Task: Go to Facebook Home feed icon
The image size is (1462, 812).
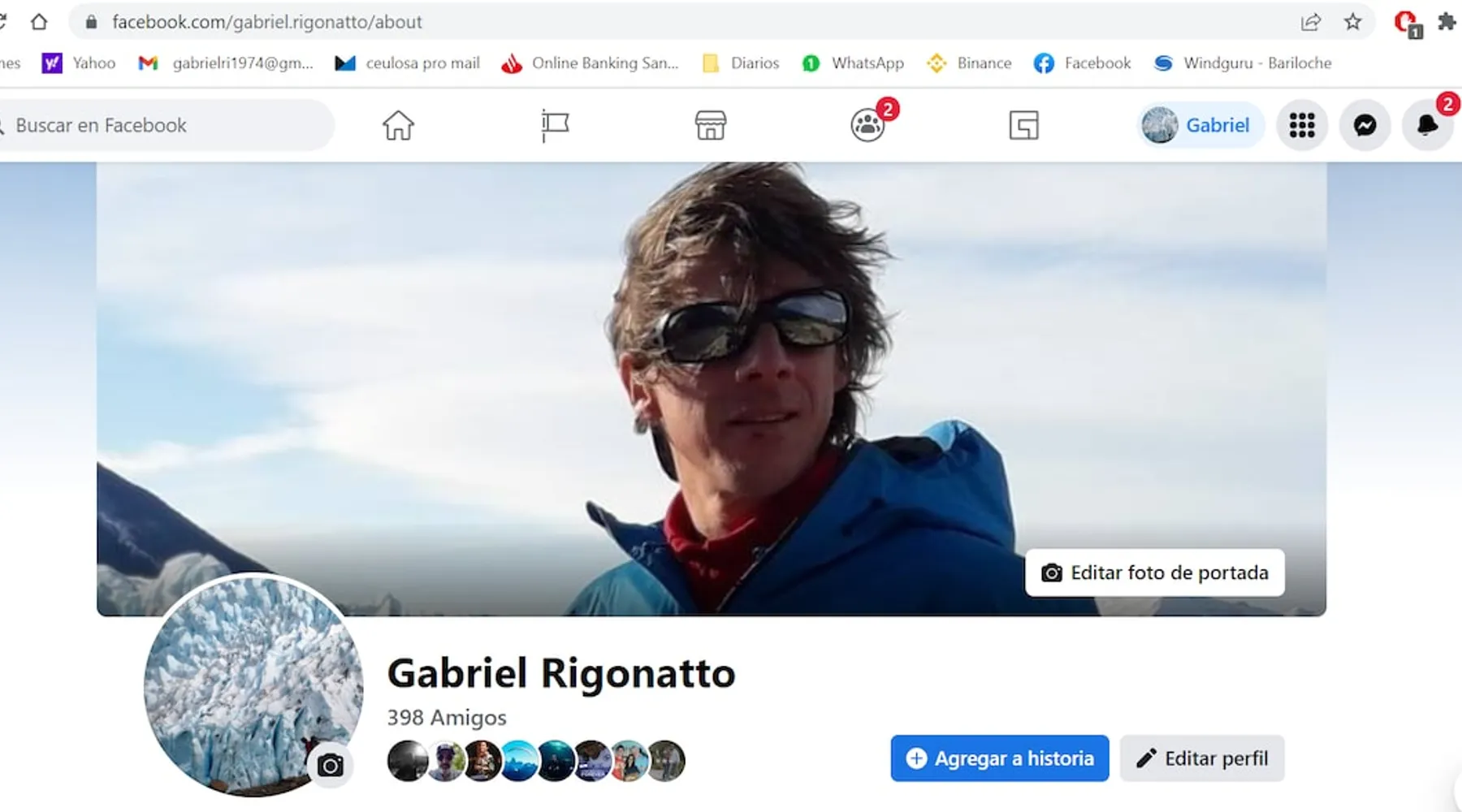Action: click(x=398, y=126)
